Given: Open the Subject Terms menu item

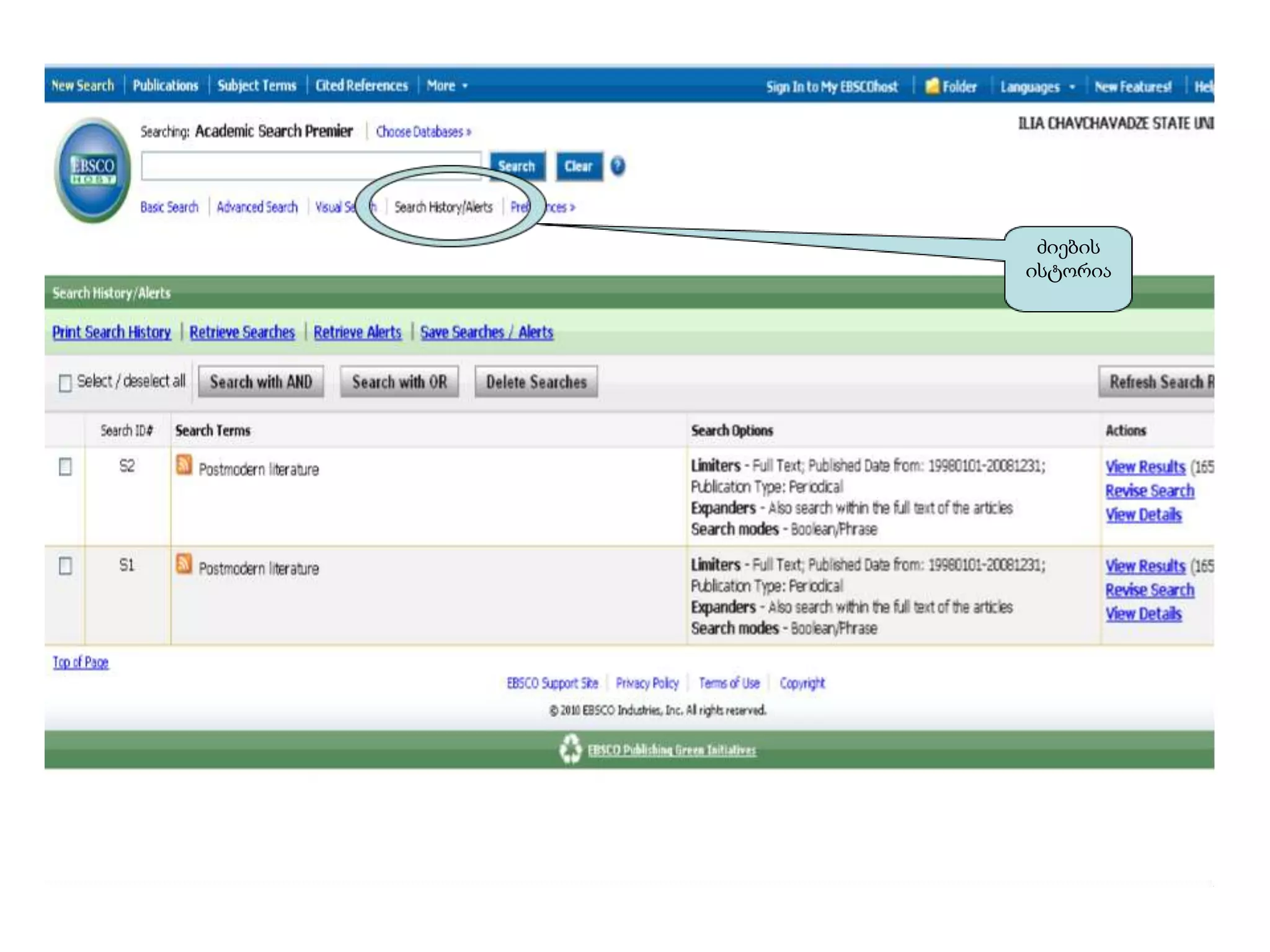Looking at the screenshot, I should (x=257, y=86).
